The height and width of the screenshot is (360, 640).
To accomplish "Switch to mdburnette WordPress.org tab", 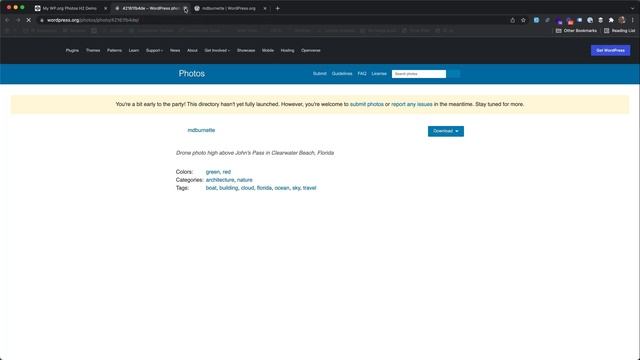I will pos(229,8).
